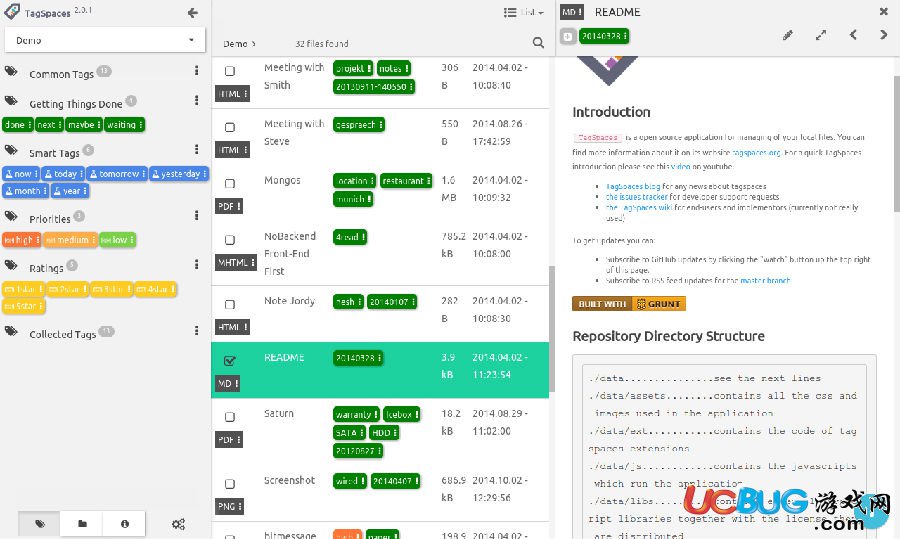Open the Demo breadcrumb folder menu
This screenshot has width=900, height=539.
239,44
